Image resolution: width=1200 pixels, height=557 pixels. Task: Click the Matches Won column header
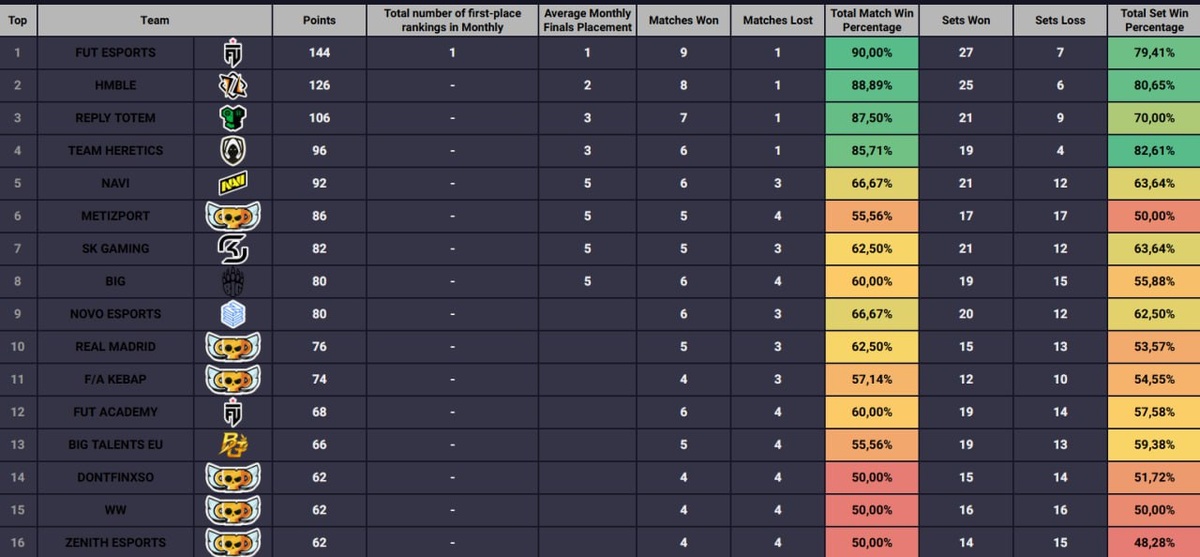coord(683,20)
